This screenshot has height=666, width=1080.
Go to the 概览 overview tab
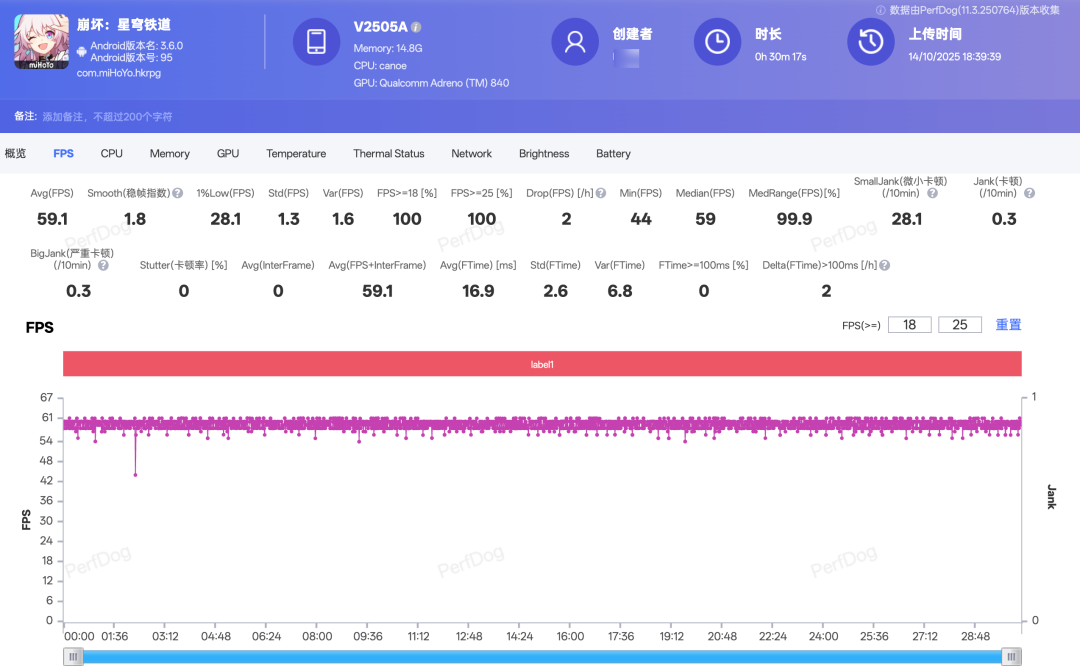pos(15,154)
